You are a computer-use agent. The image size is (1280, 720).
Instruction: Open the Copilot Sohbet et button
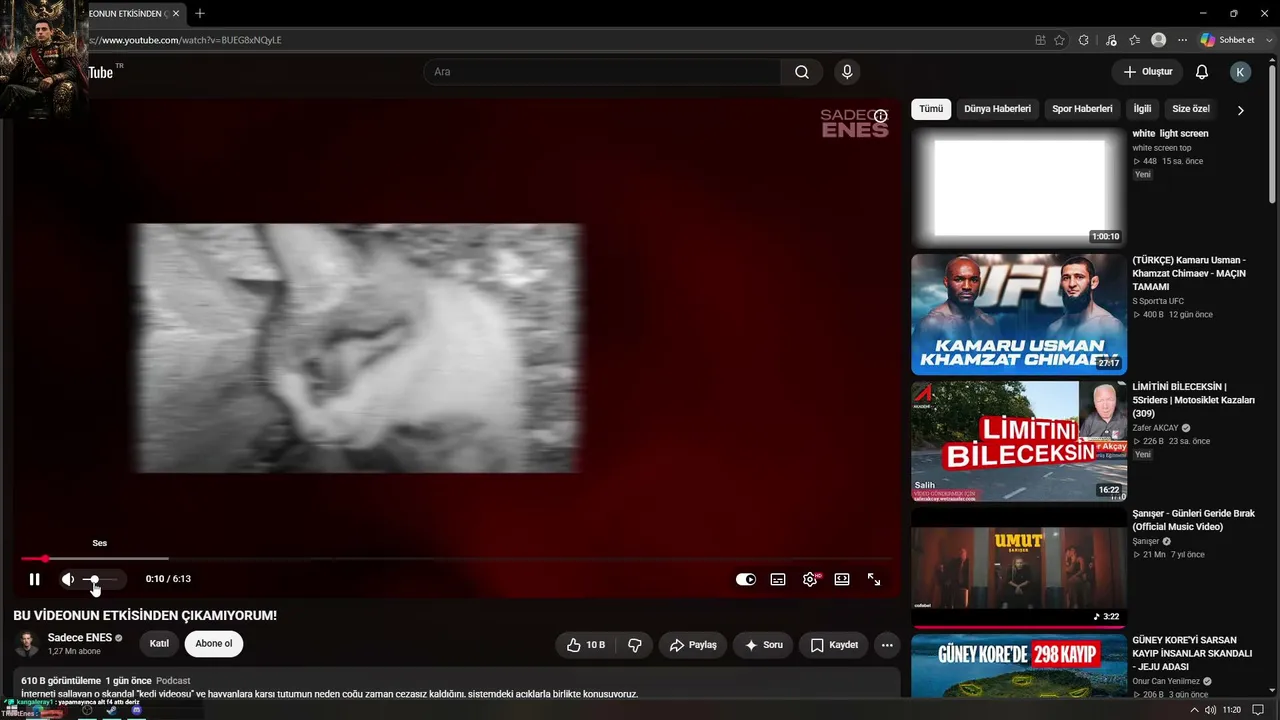point(1227,40)
